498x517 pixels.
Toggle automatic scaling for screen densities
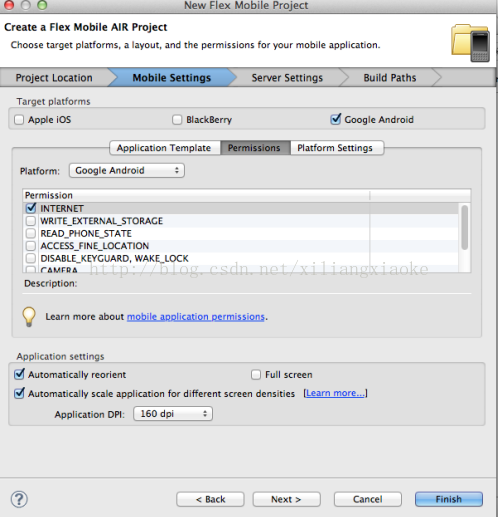tap(19, 393)
